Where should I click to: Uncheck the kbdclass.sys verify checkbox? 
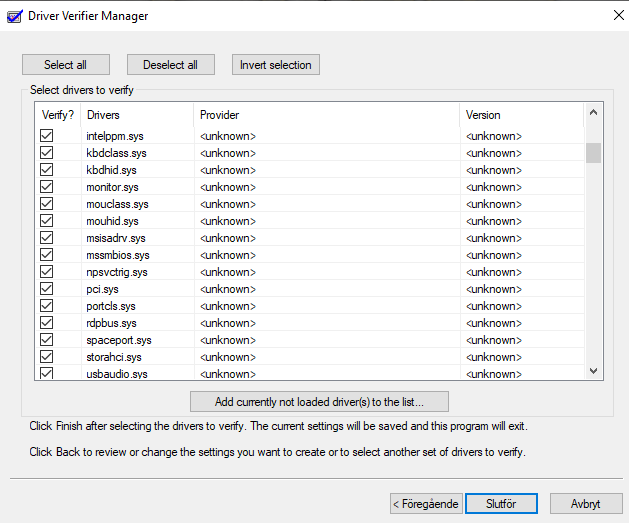pyautogui.click(x=47, y=152)
